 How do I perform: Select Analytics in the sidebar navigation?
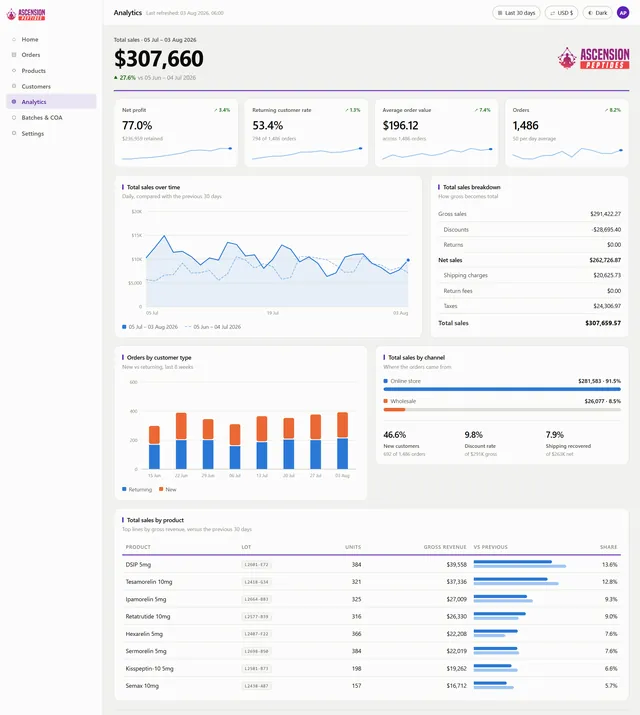(x=51, y=102)
